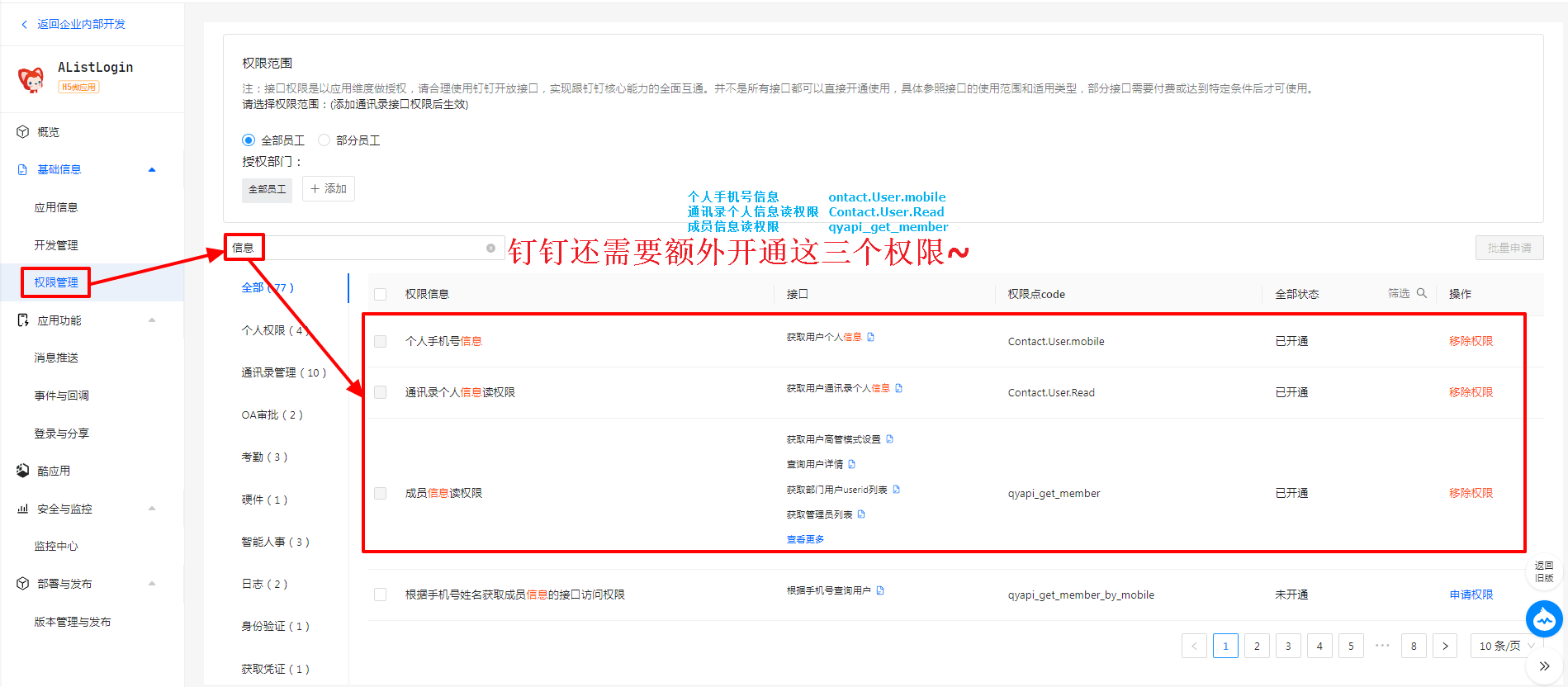
Task: Go to previous page arrow
Action: click(x=1194, y=646)
